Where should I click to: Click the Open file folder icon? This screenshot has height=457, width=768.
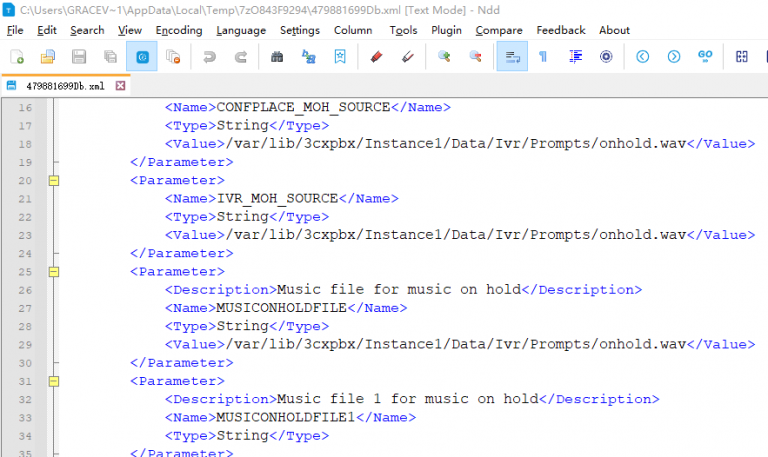[x=48, y=57]
